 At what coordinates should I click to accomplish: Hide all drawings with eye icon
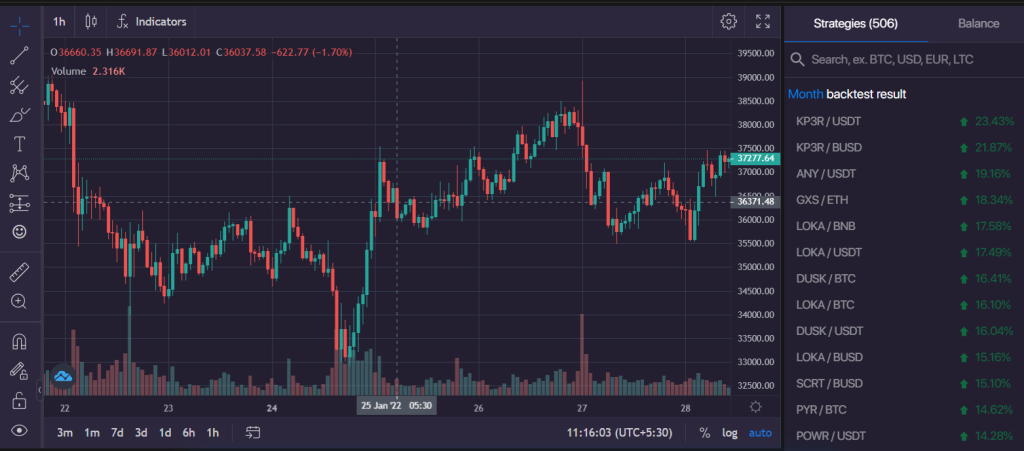[20, 430]
